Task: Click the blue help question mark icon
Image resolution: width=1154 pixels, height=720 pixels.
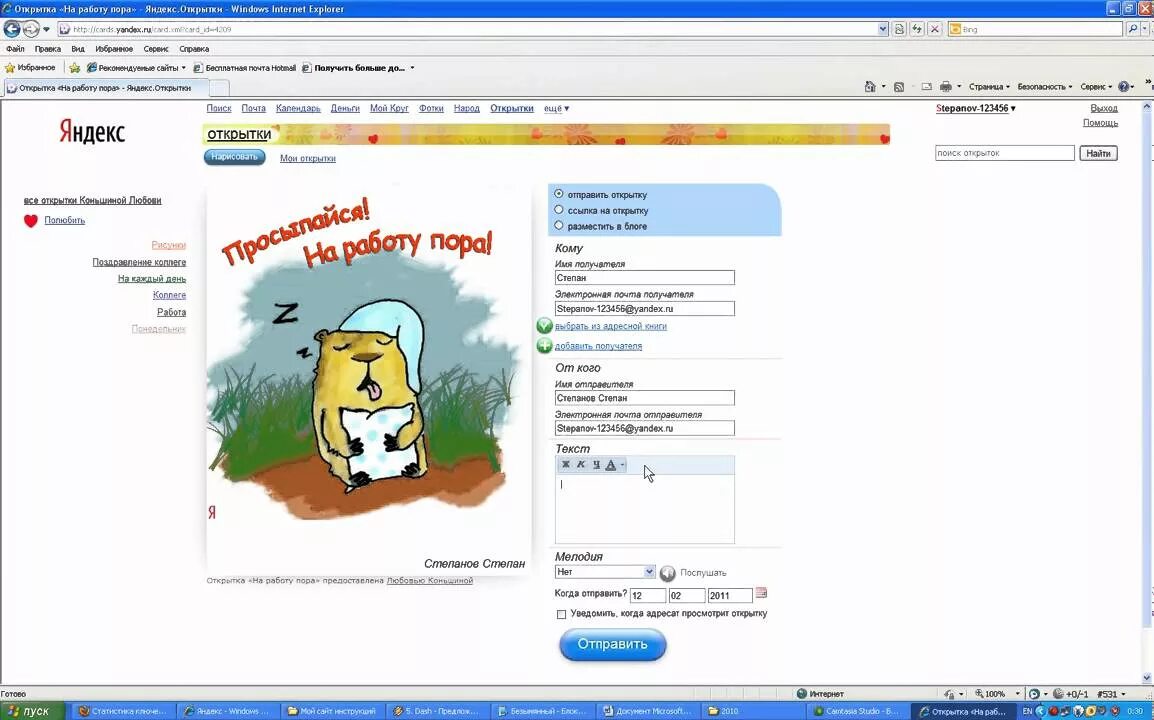Action: click(x=1124, y=87)
